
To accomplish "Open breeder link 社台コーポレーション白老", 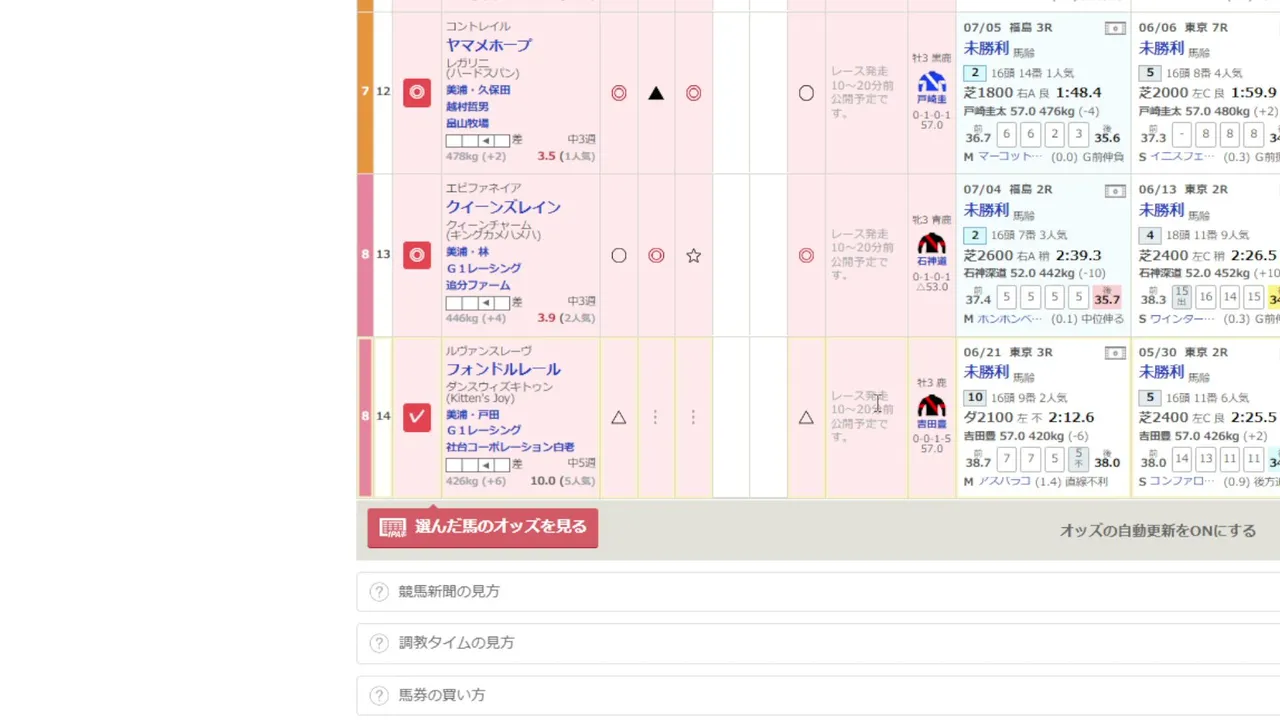I will click(x=510, y=447).
